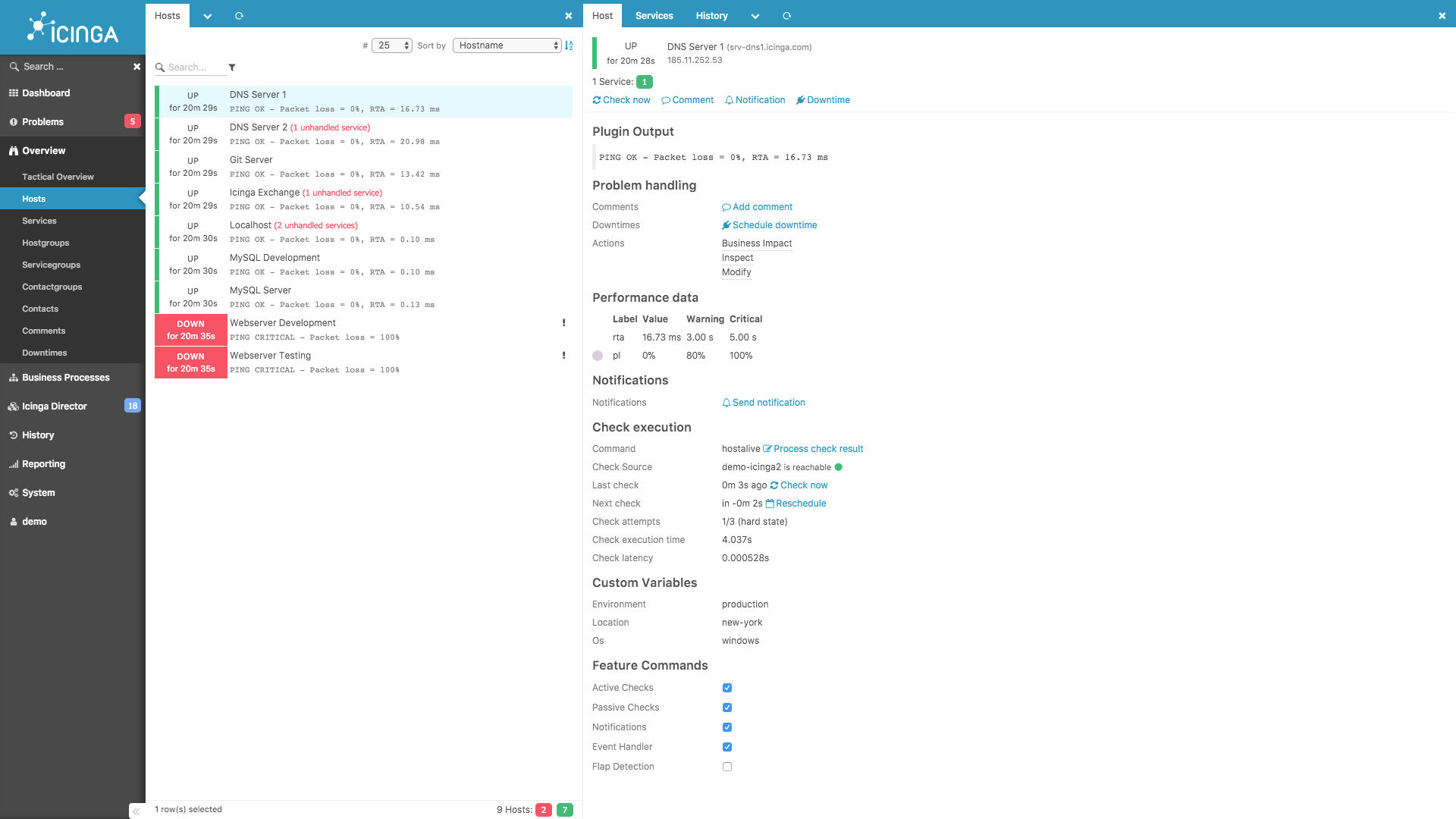Screen dimensions: 1456x819
Task: Open the filter funnel icon in Hosts list
Action: [x=232, y=67]
